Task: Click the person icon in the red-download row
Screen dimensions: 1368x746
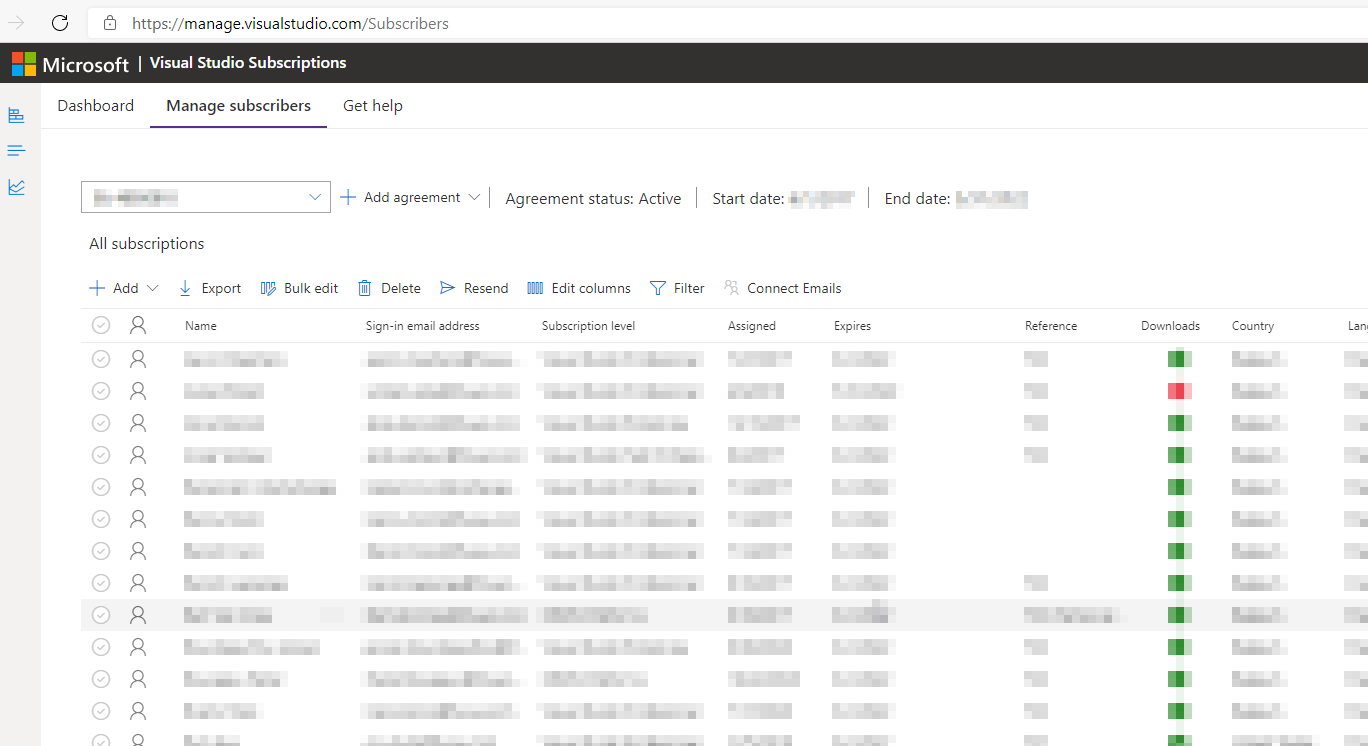Action: click(138, 391)
